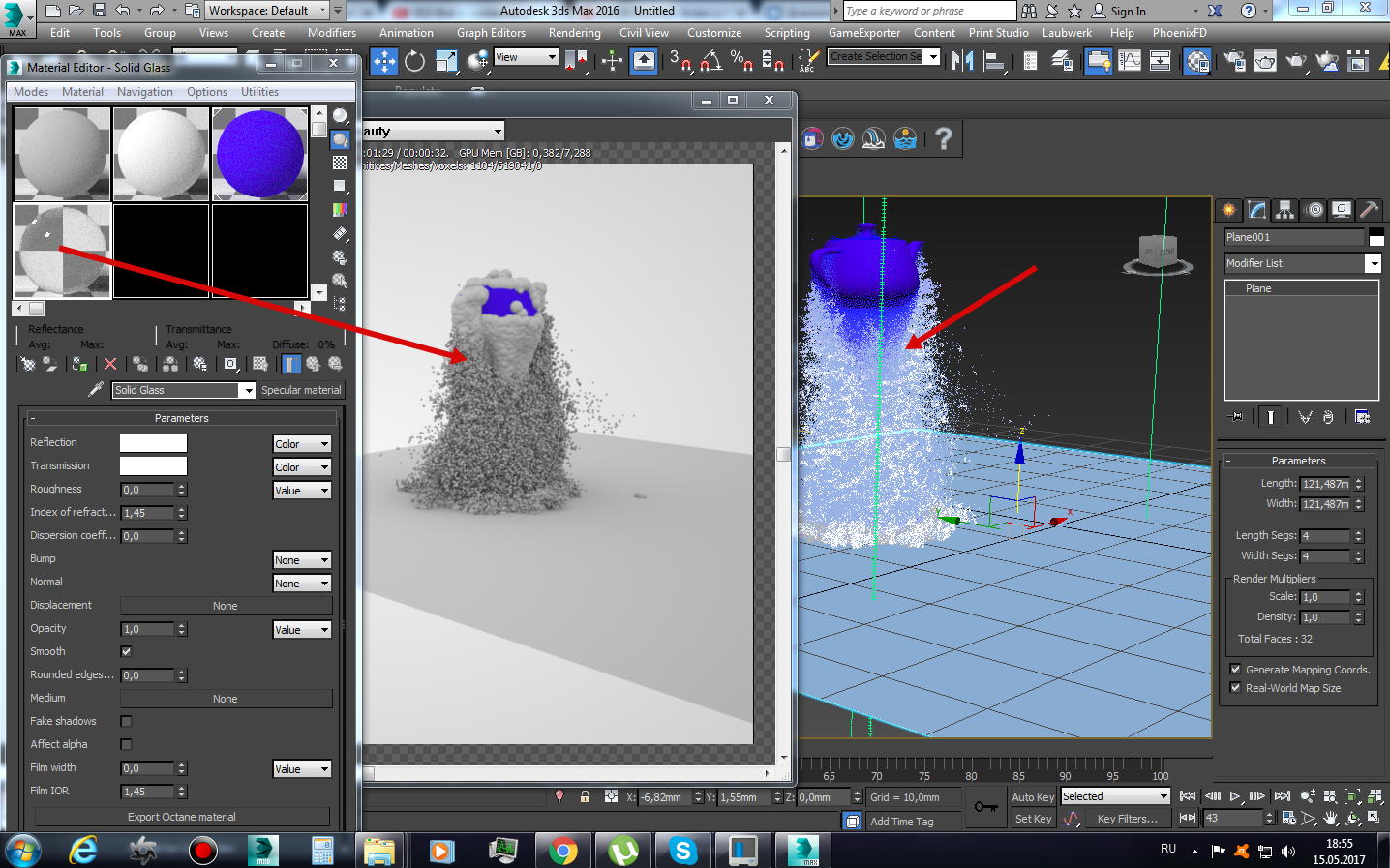Enable the Fake shadows checkbox

(x=126, y=721)
